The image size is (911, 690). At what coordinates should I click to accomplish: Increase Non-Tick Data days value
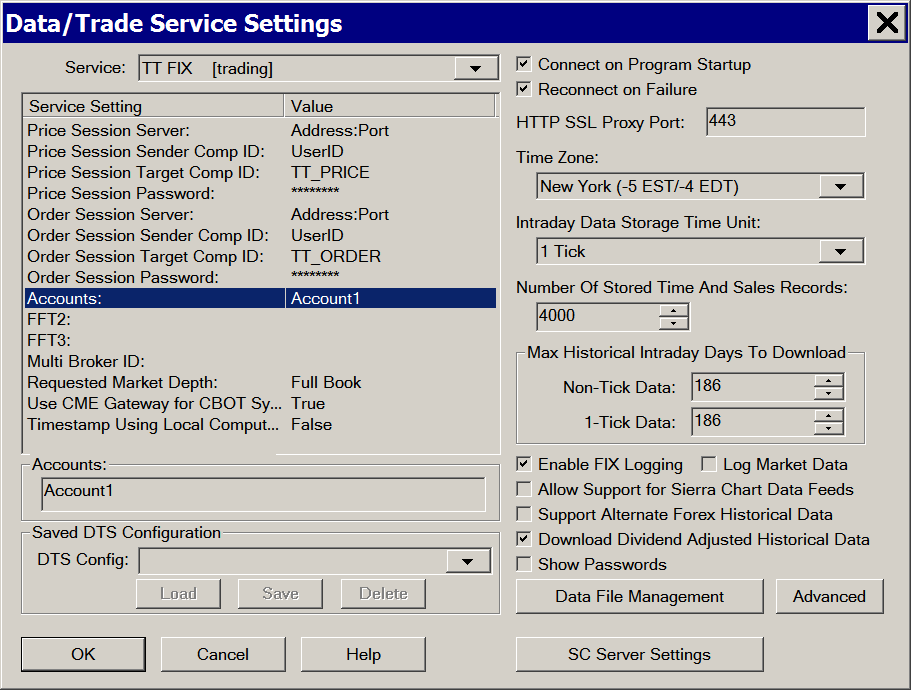tap(828, 381)
